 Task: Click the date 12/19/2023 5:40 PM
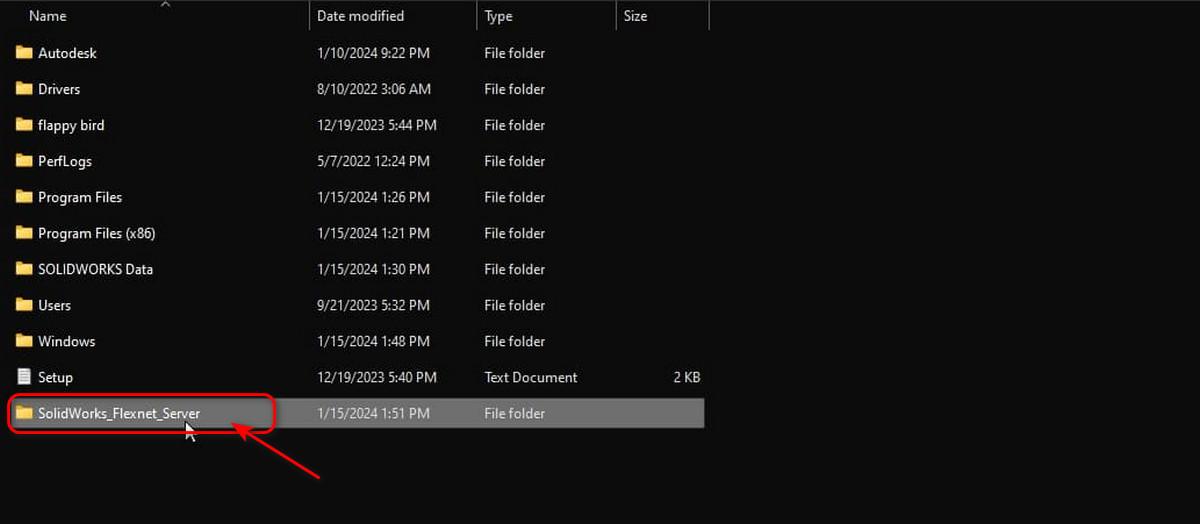[x=377, y=377]
